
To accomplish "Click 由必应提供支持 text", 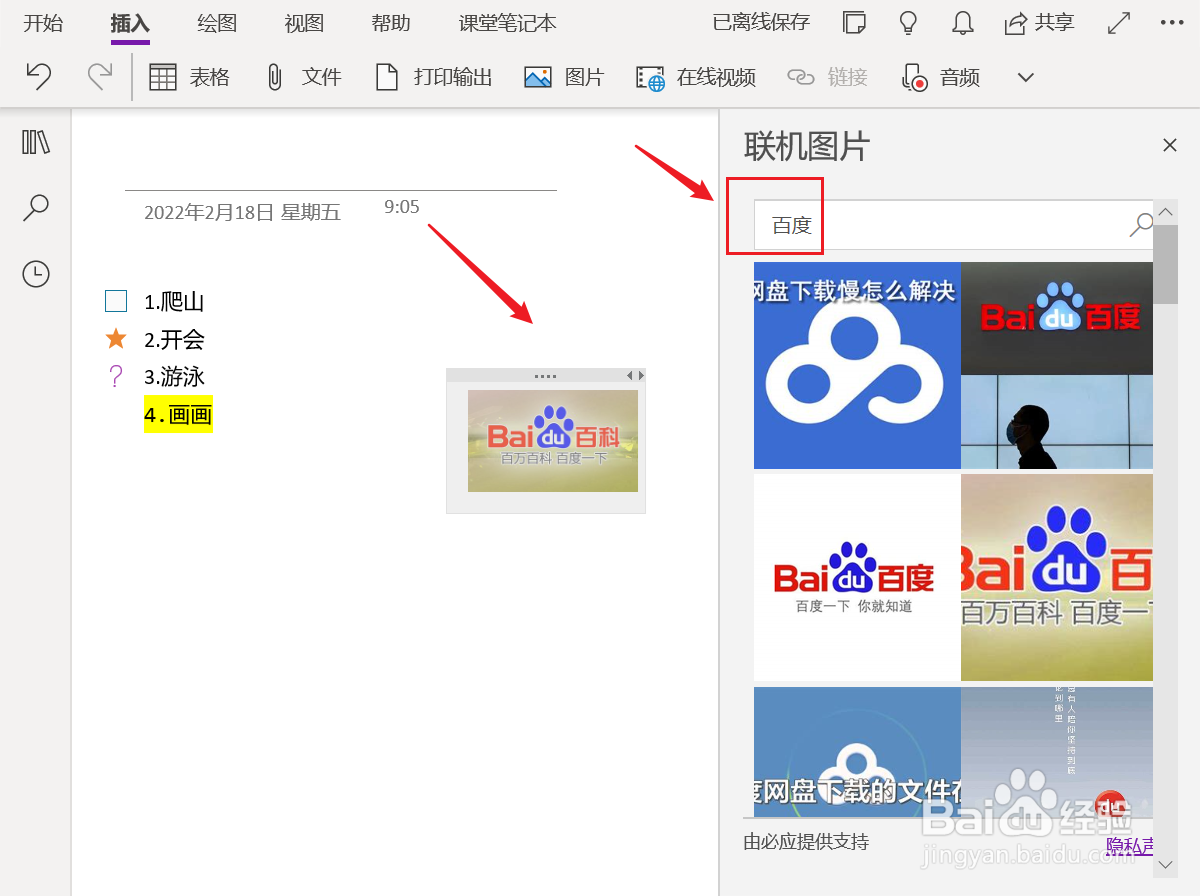I will [806, 842].
